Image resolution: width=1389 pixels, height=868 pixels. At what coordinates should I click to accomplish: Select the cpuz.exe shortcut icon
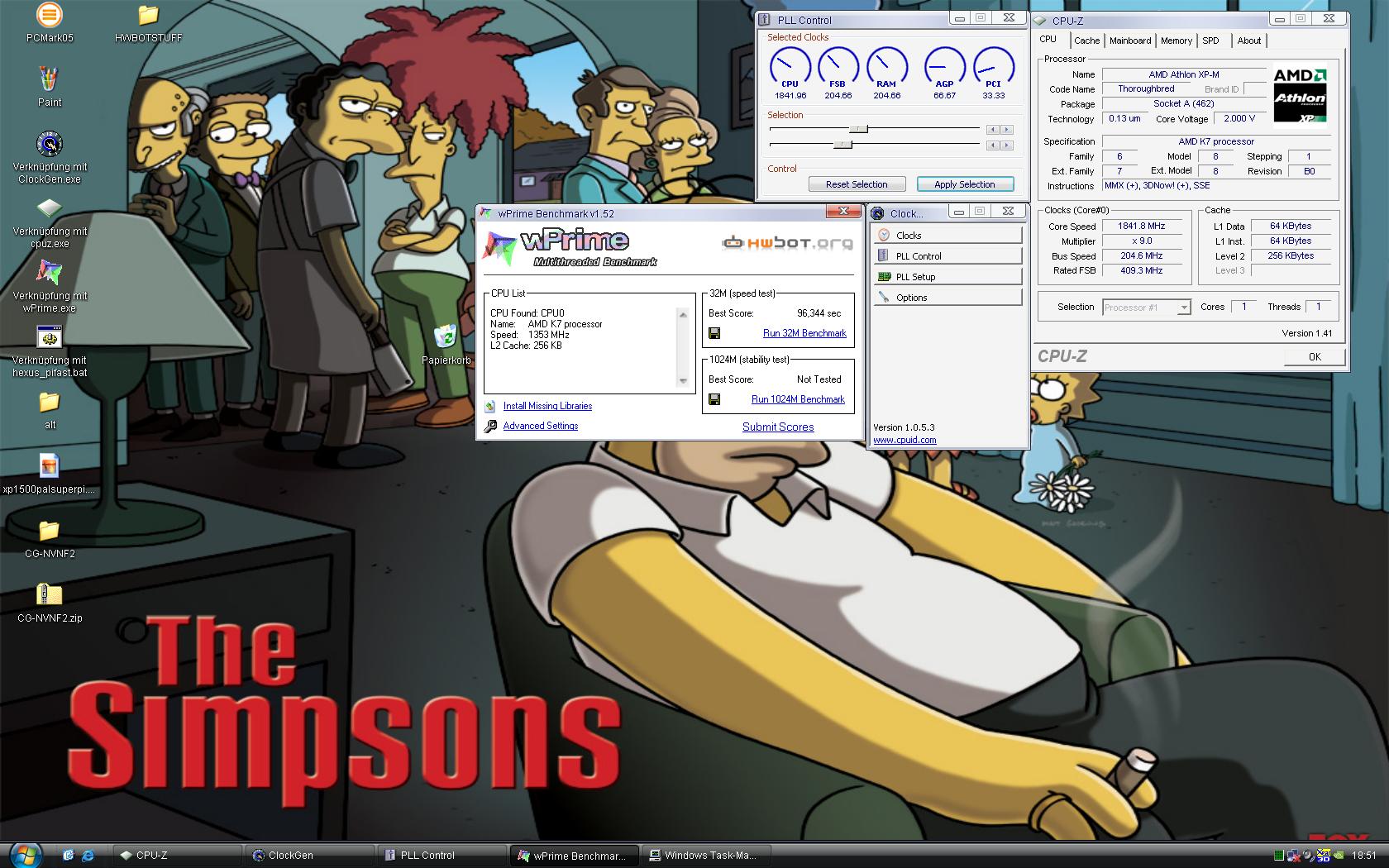[50, 208]
